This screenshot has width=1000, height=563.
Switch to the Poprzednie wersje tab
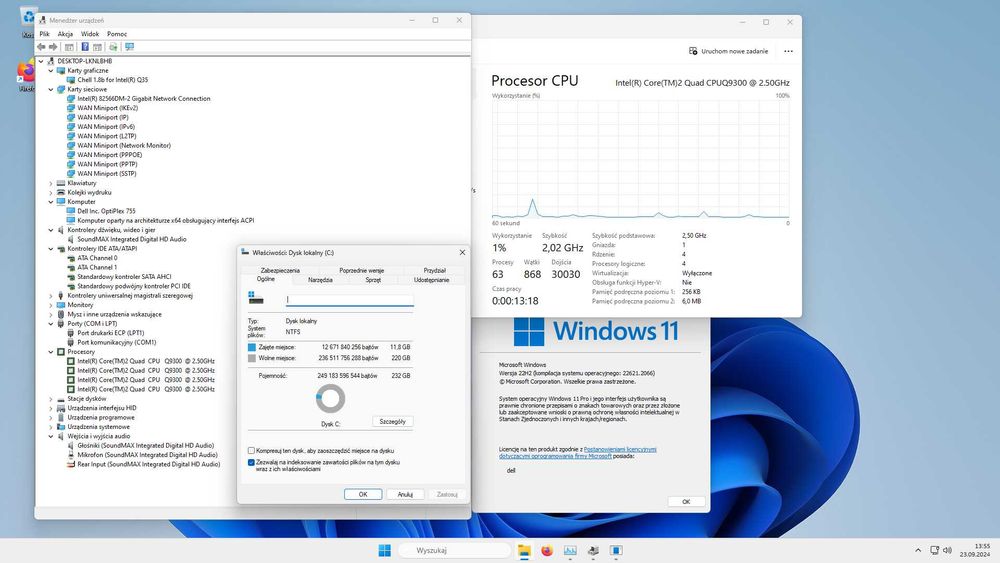(x=362, y=270)
